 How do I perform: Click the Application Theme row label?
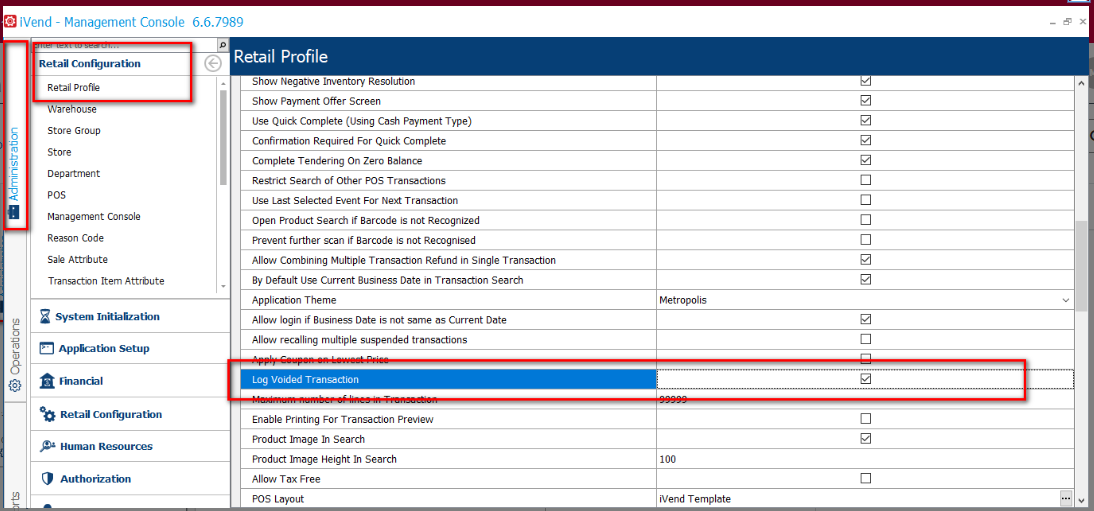point(294,300)
